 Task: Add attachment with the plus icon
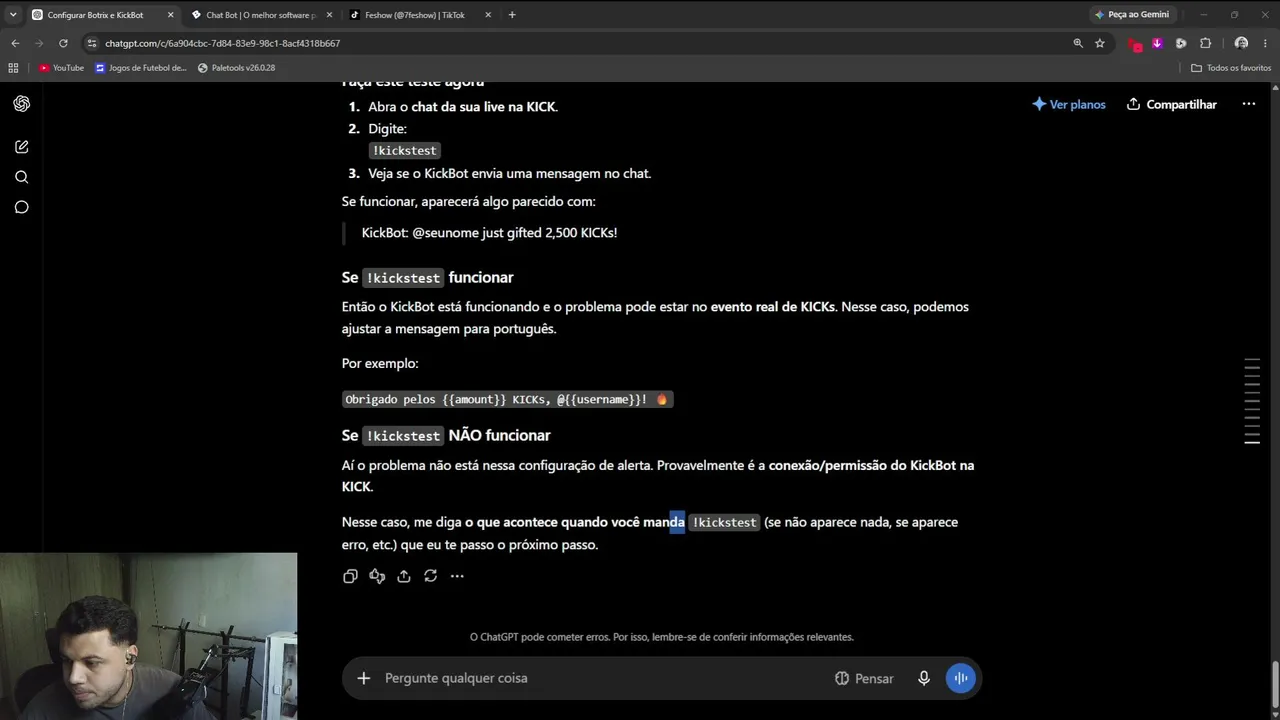point(364,678)
